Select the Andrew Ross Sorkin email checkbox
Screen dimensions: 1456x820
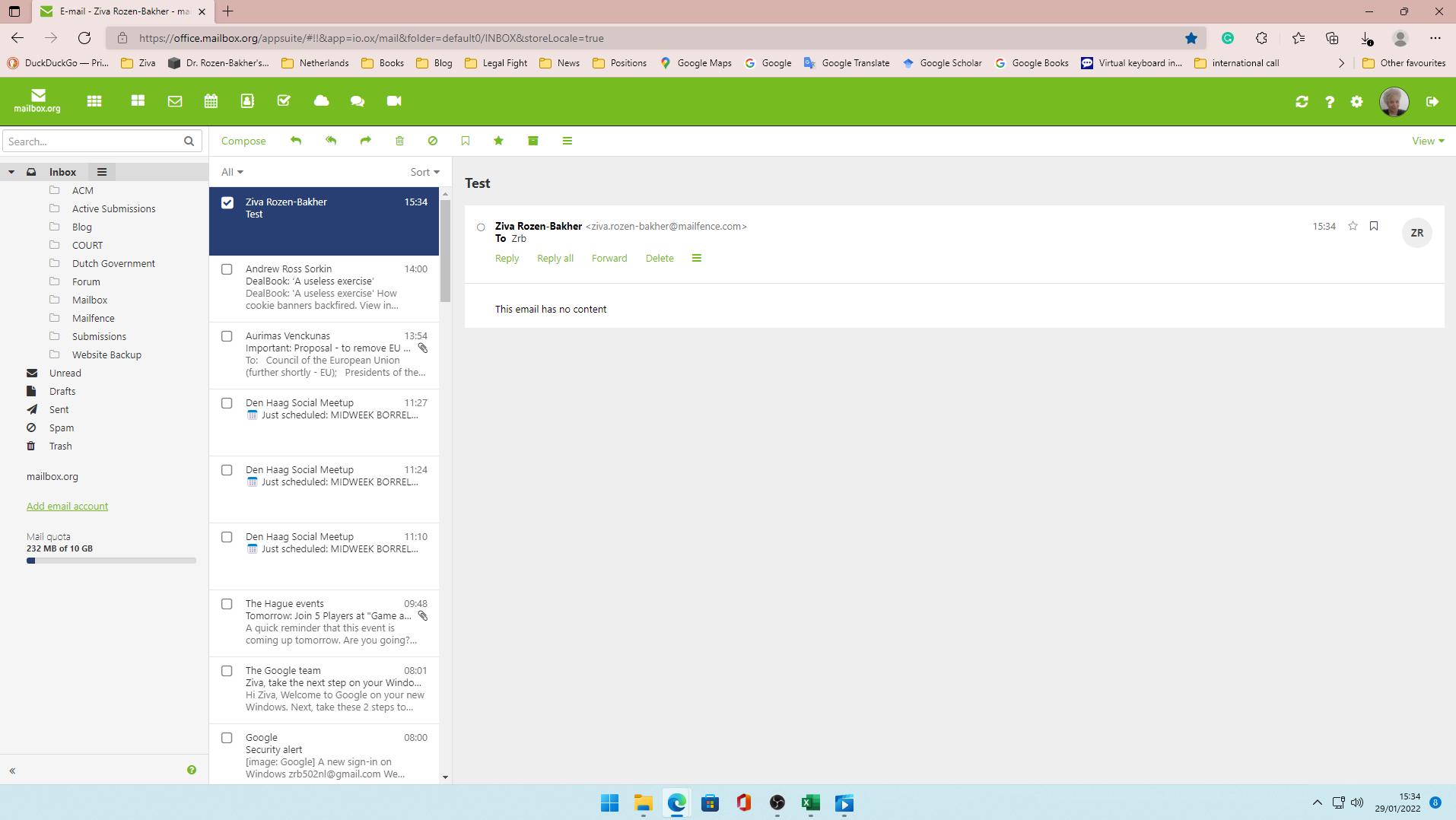click(x=227, y=269)
